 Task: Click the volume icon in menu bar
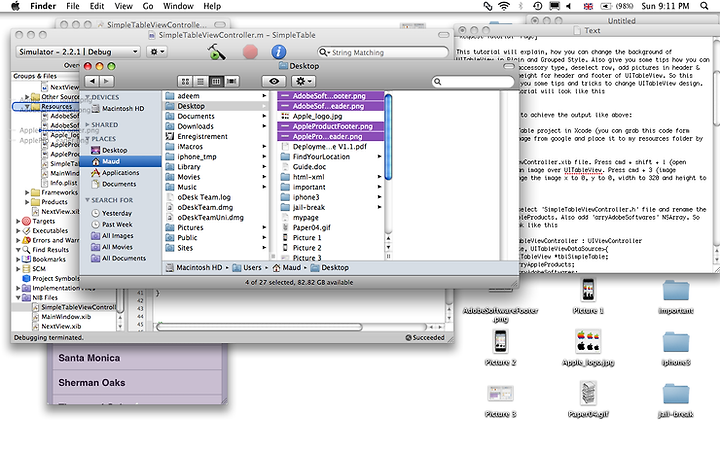coord(569,6)
